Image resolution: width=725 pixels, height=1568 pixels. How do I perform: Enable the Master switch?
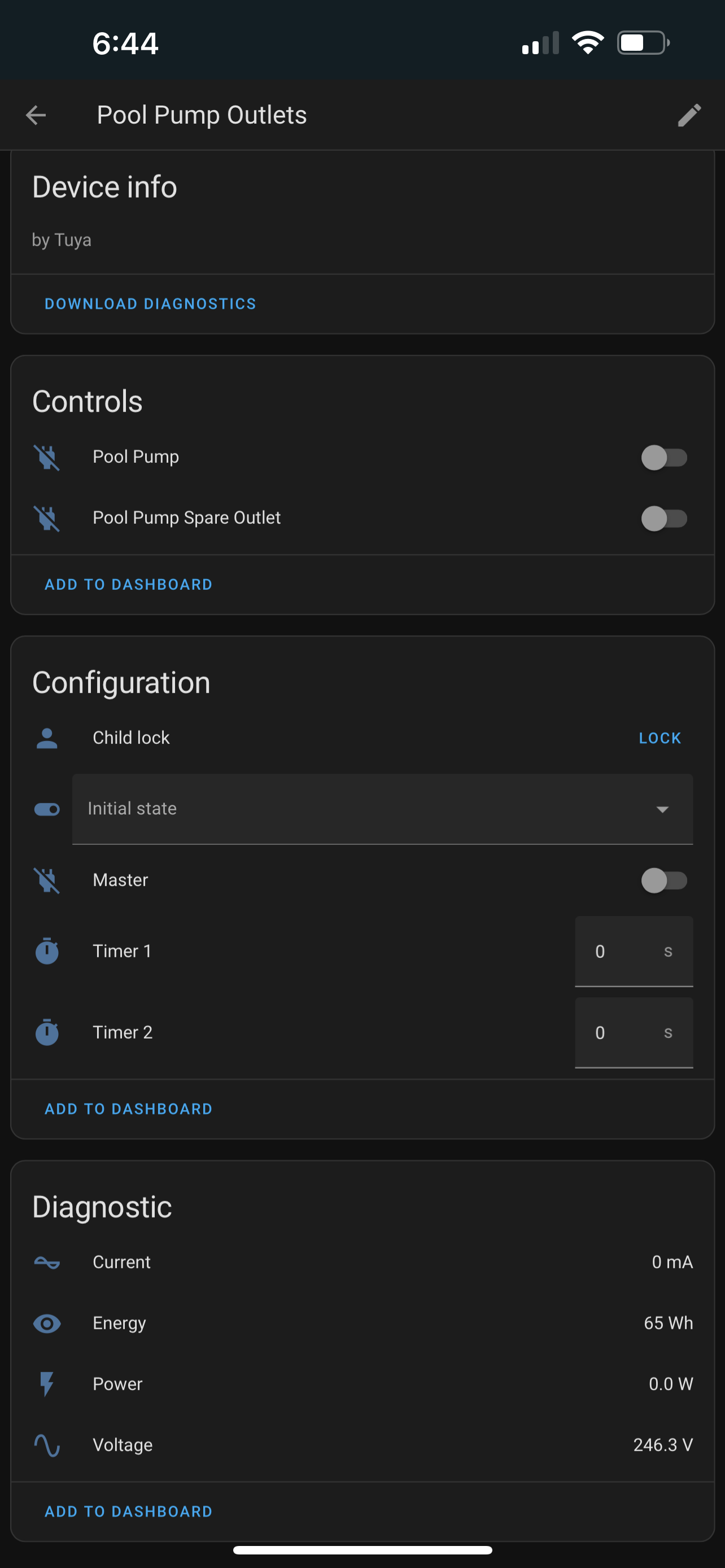click(663, 880)
